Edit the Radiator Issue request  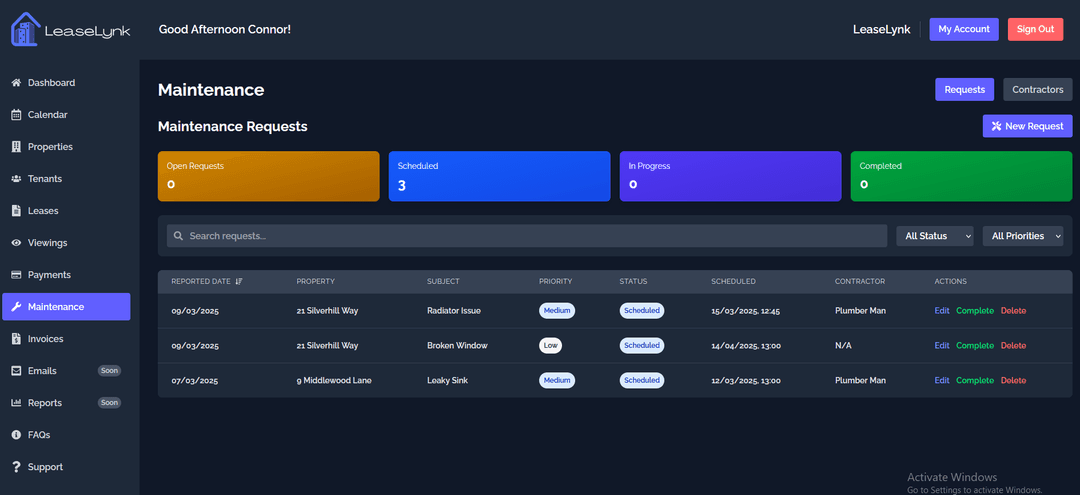[x=942, y=310]
